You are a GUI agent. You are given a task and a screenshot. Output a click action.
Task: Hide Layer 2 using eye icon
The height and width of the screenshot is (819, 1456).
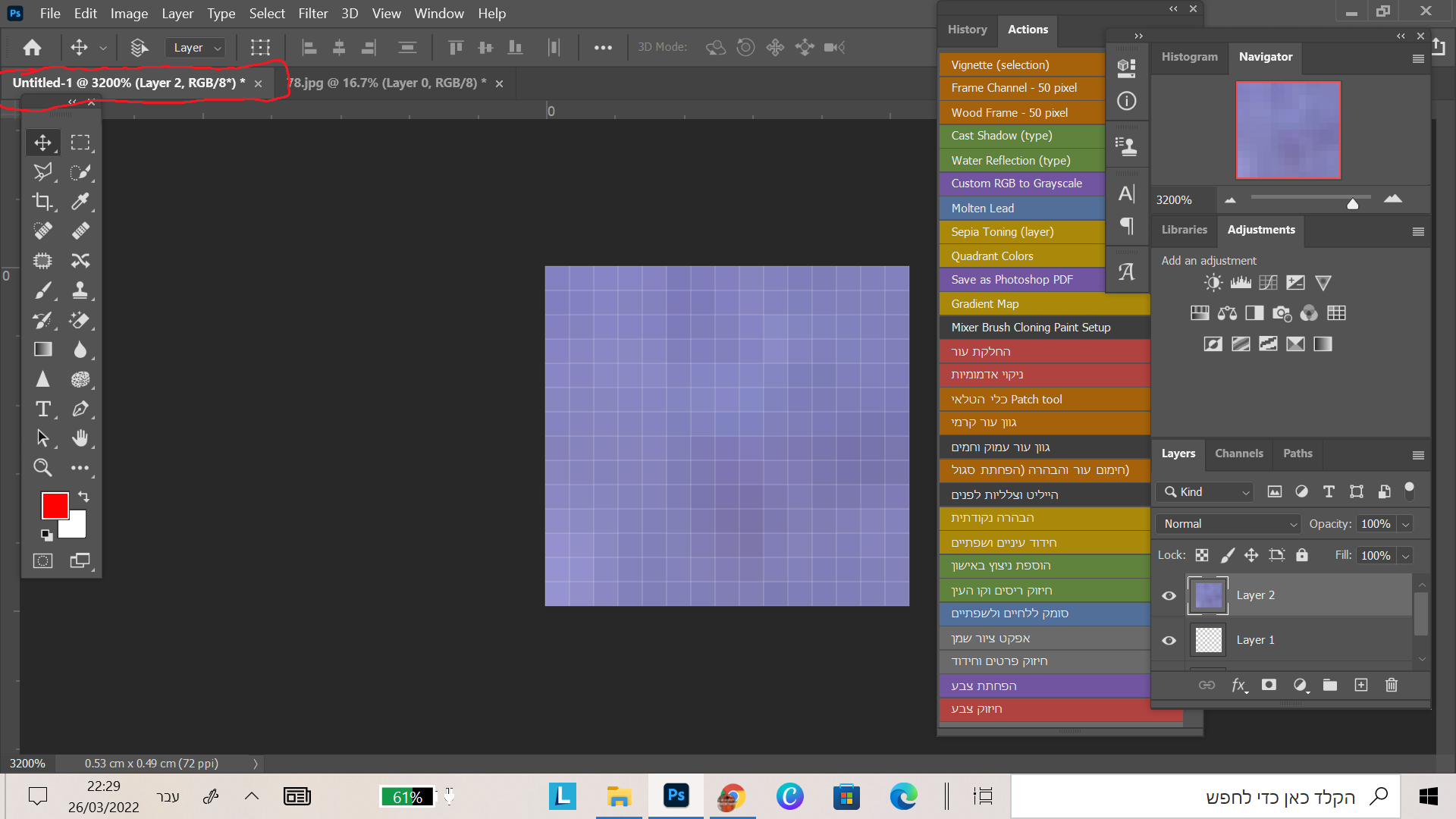point(1169,595)
